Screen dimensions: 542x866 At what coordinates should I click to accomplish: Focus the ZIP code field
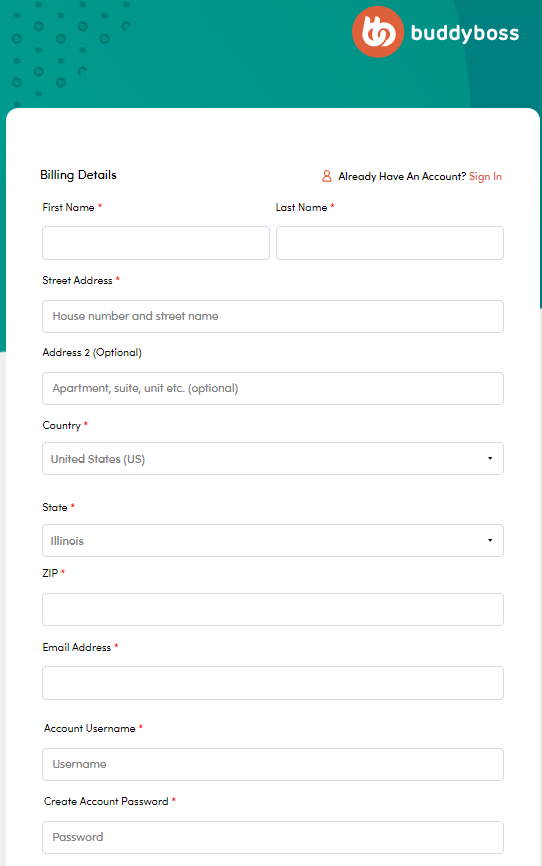273,610
